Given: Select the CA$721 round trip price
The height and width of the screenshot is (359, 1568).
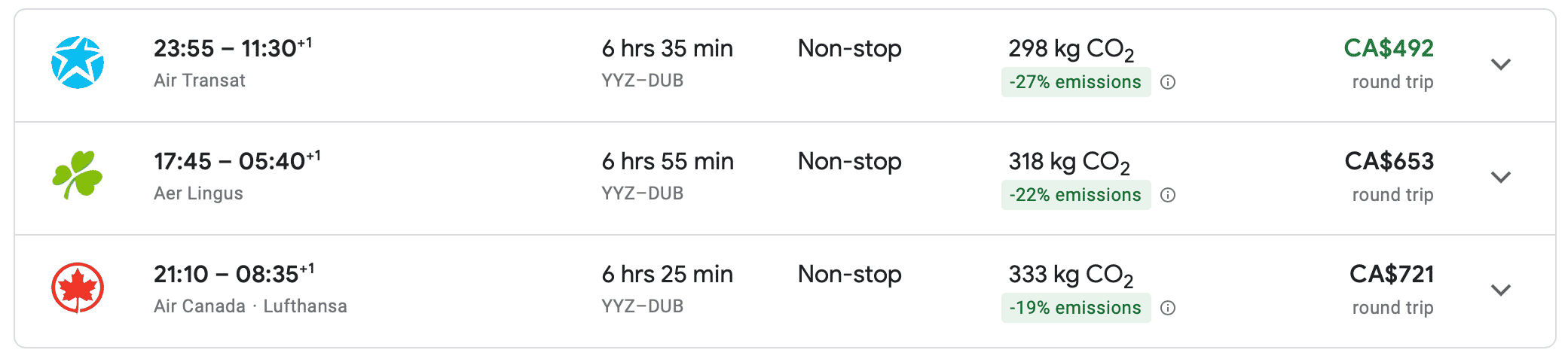Looking at the screenshot, I should (1391, 275).
